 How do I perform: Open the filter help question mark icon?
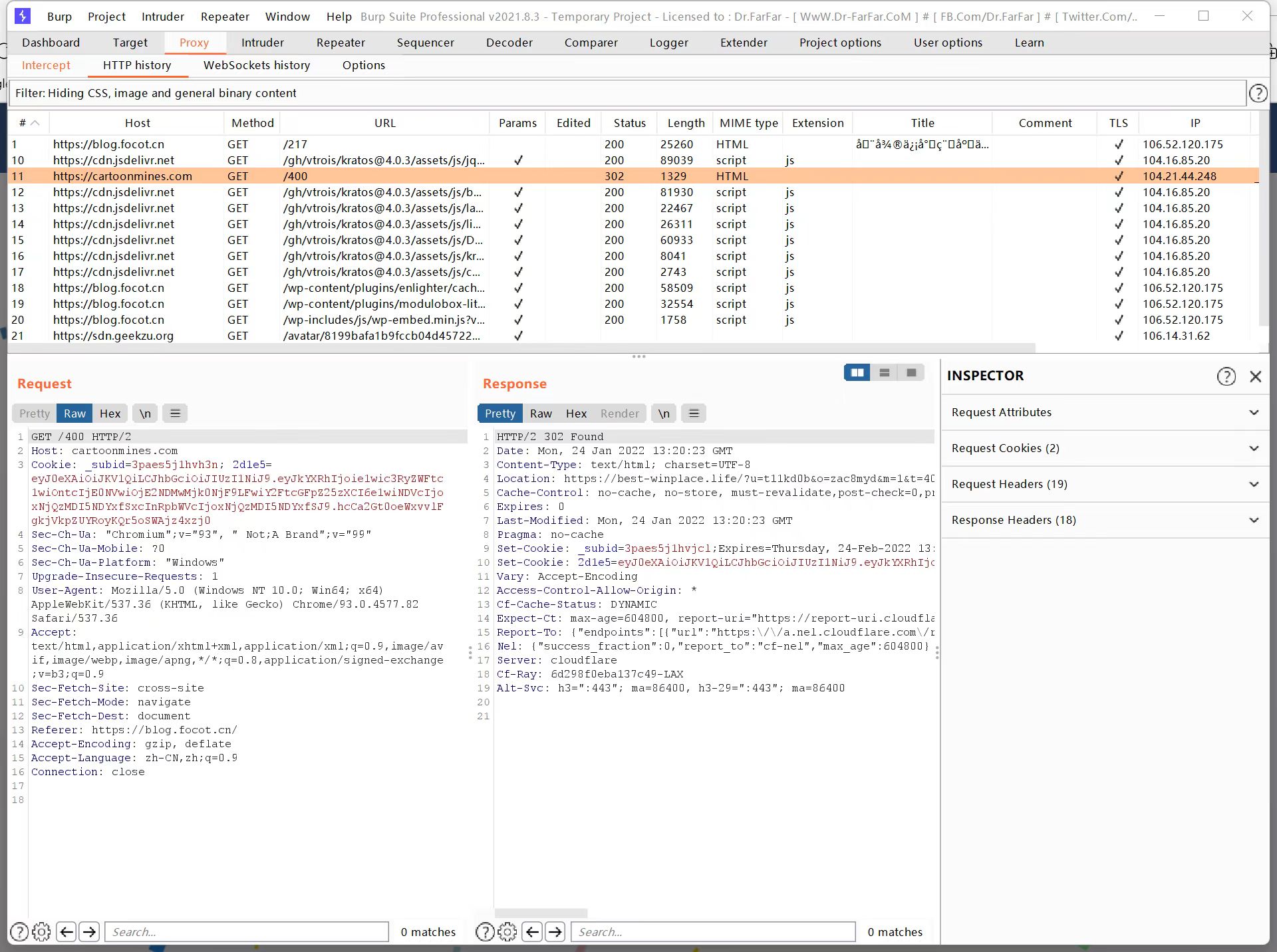(1258, 93)
